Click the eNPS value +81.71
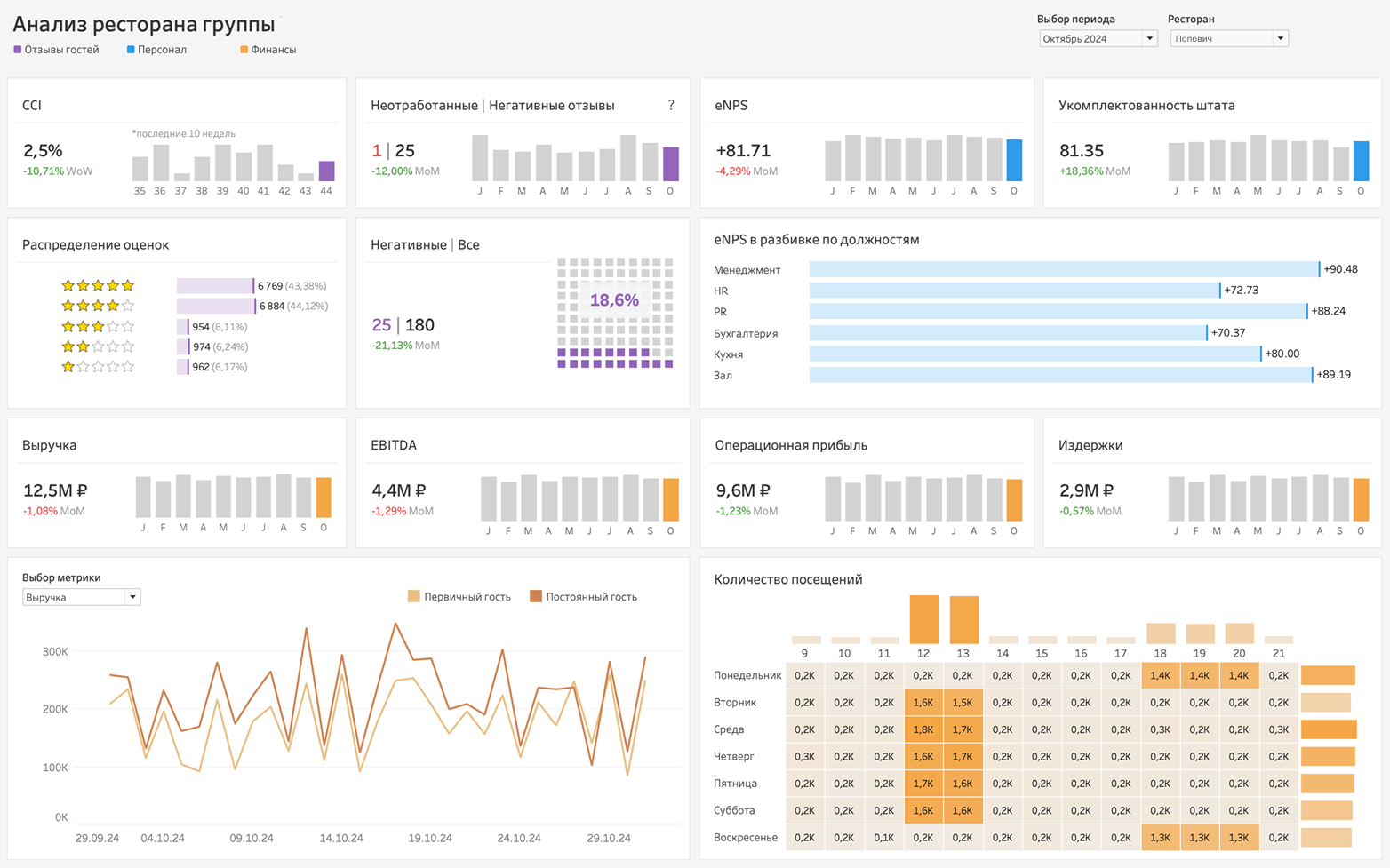The image size is (1390, 868). click(x=743, y=151)
